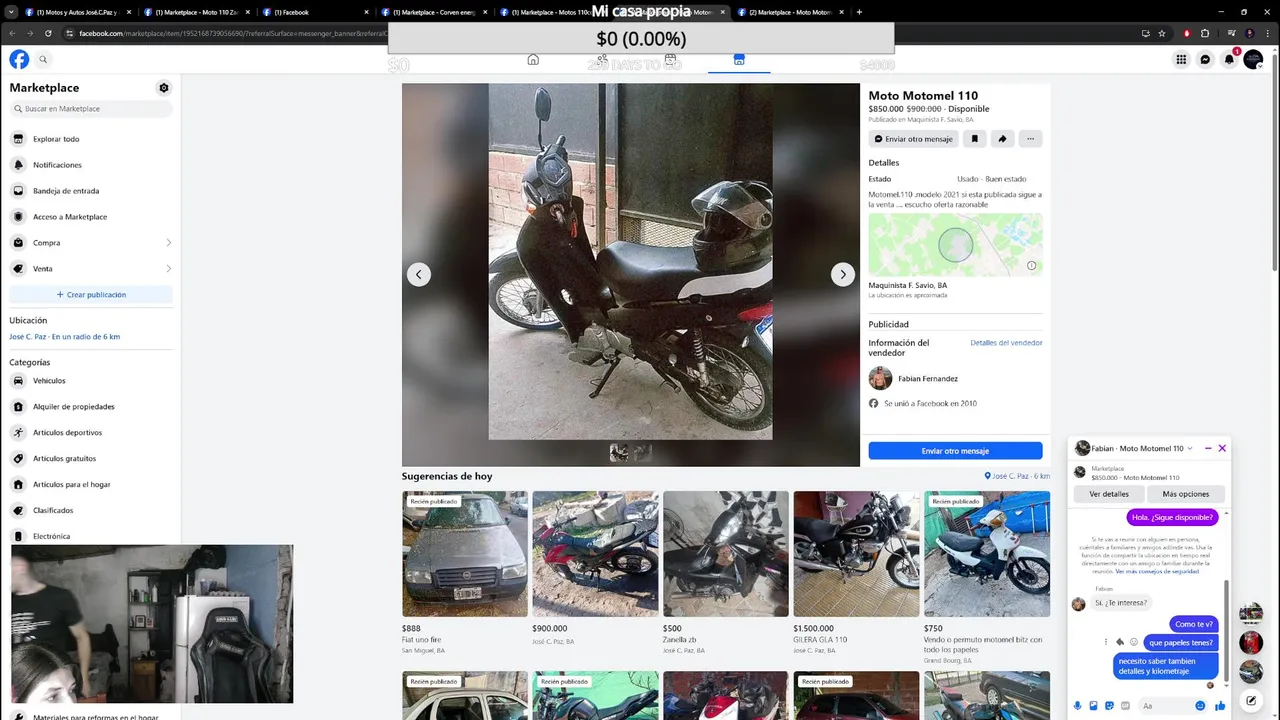
Task: Open a new browser tab
Action: [x=859, y=12]
